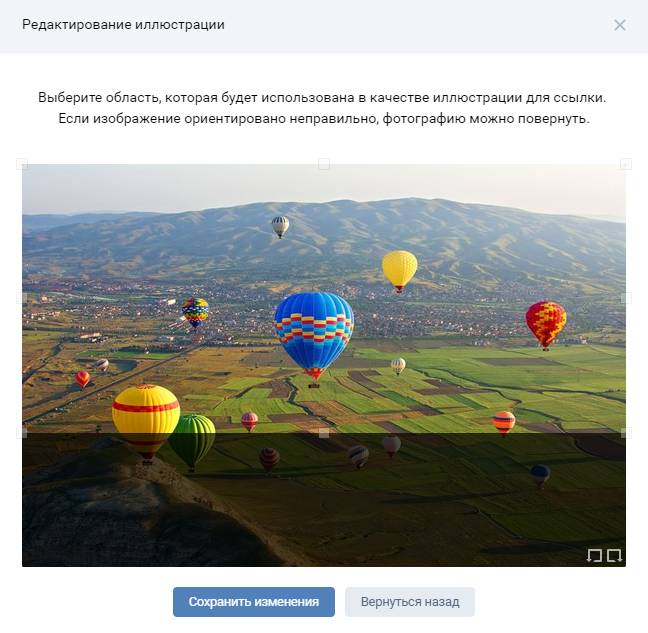The width and height of the screenshot is (648, 633).
Task: Rotate the photo counterclockwise using left rotate icon
Action: click(594, 555)
